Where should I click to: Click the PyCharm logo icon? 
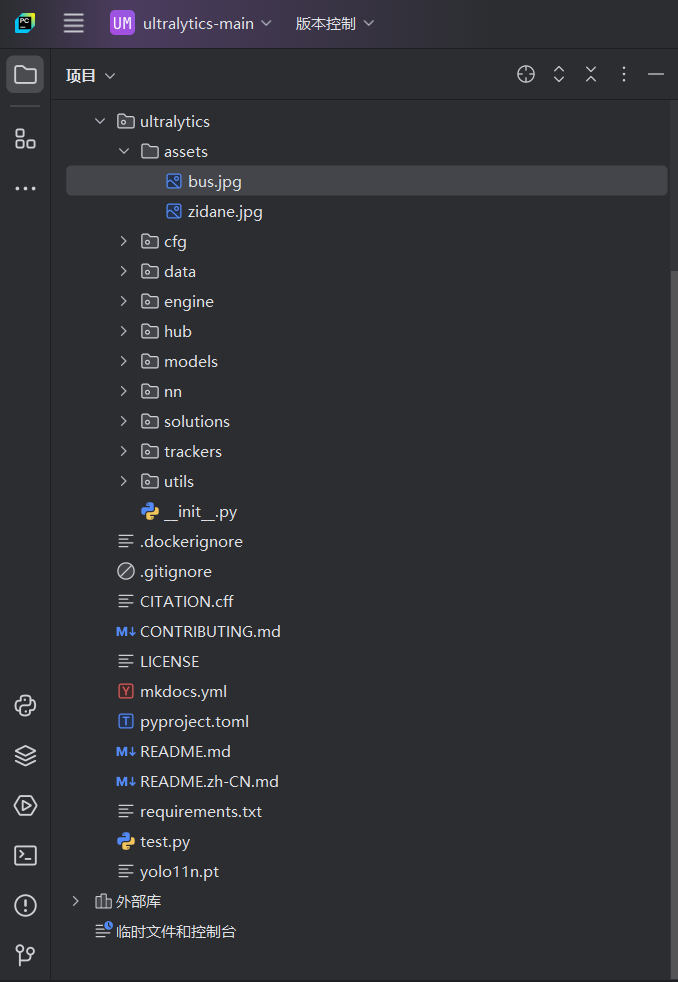coord(25,24)
